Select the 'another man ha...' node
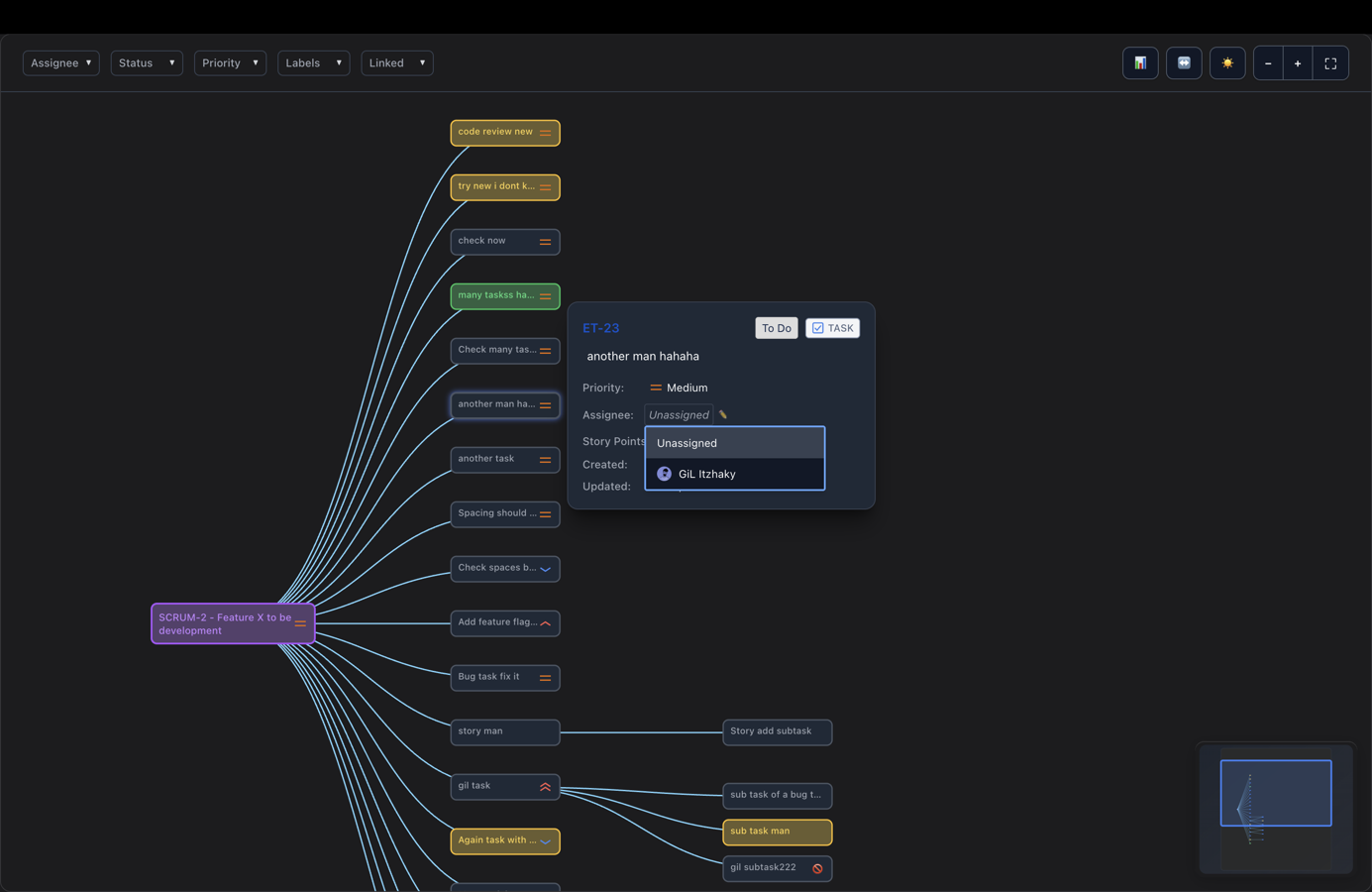The image size is (1372, 892). coord(505,405)
